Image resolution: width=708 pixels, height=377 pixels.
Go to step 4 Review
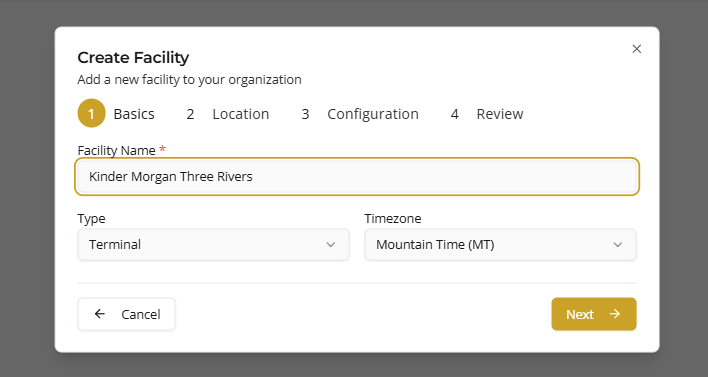click(487, 114)
